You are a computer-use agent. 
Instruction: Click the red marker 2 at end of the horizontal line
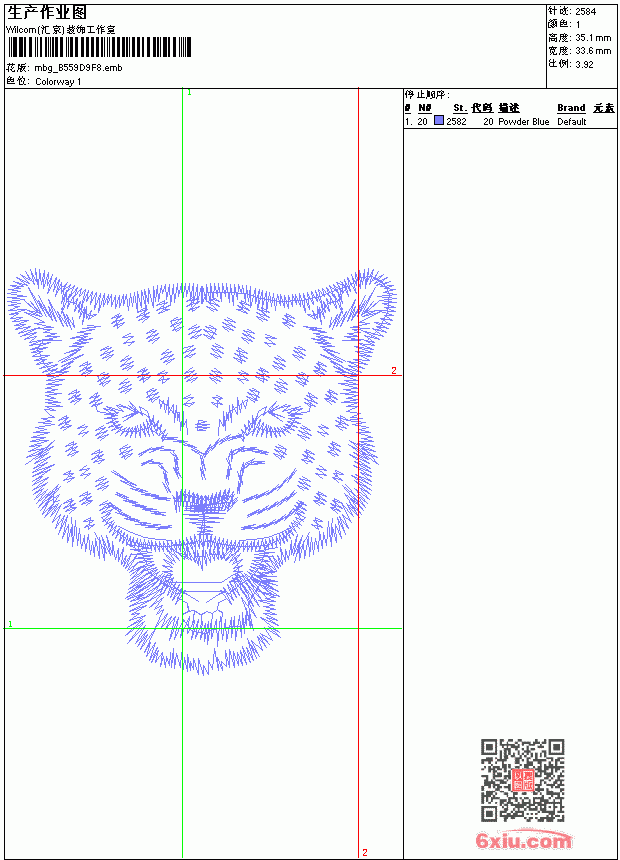pos(393,370)
